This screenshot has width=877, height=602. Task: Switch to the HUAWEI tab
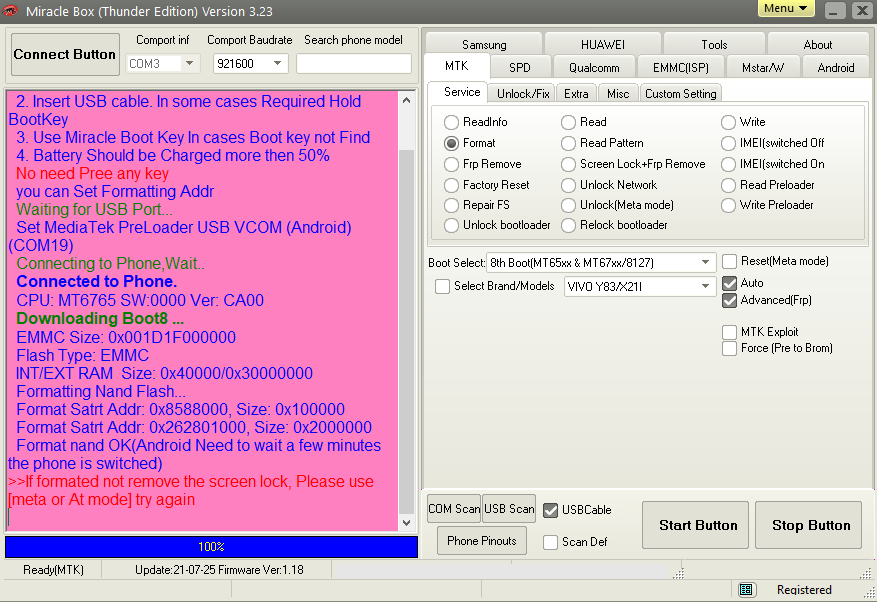(603, 44)
